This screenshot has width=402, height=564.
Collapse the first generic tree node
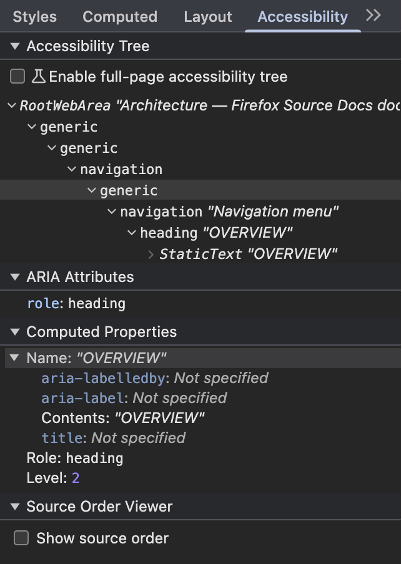pyautogui.click(x=32, y=127)
